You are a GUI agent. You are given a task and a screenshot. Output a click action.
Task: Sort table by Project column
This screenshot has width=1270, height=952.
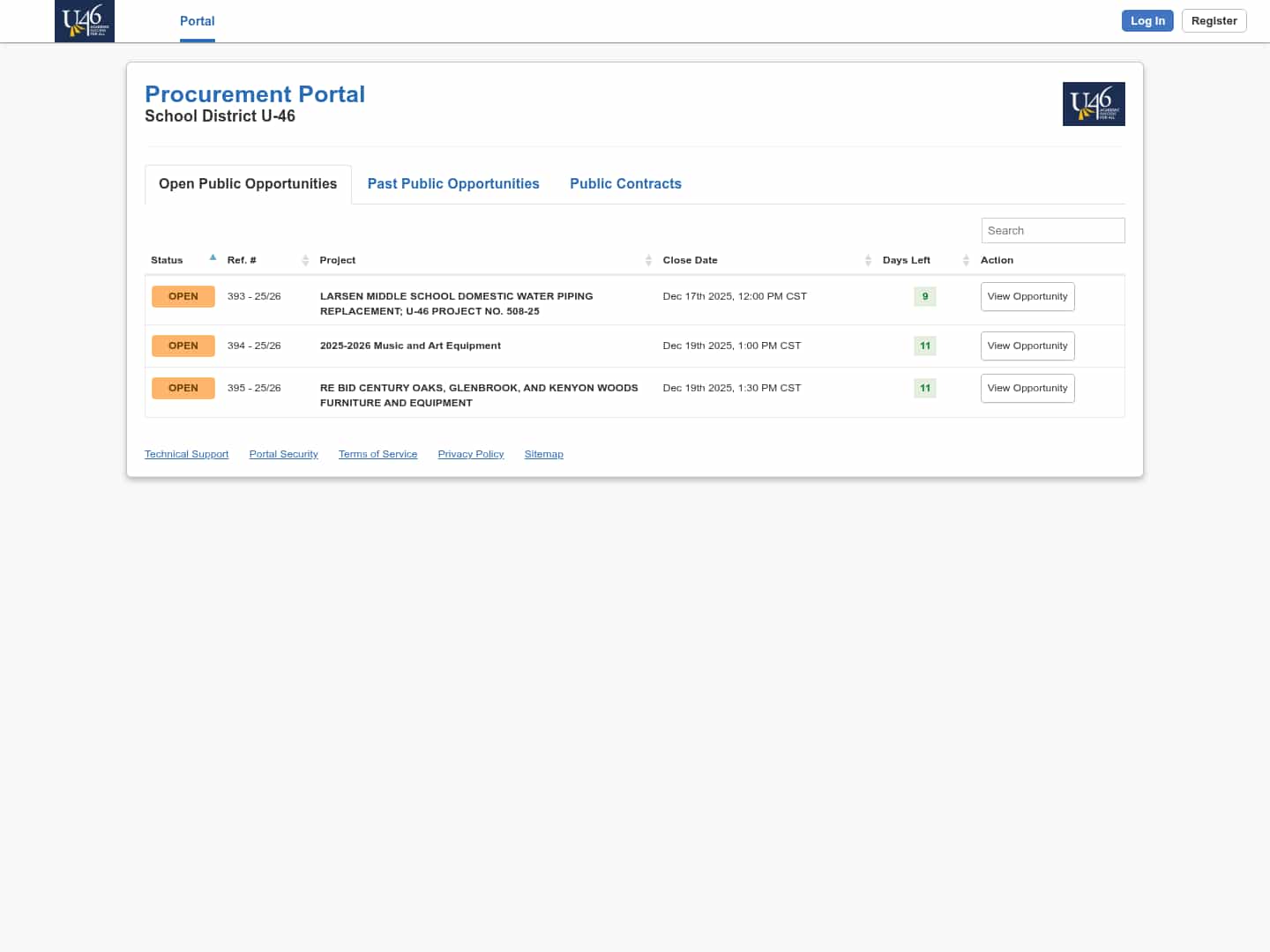[x=648, y=260]
